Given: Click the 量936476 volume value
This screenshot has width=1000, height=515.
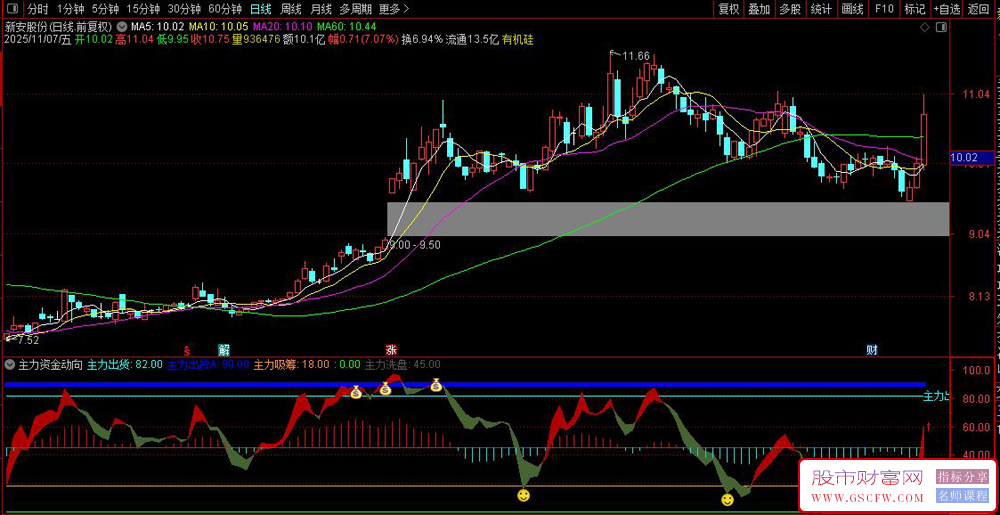Looking at the screenshot, I should coord(256,39).
